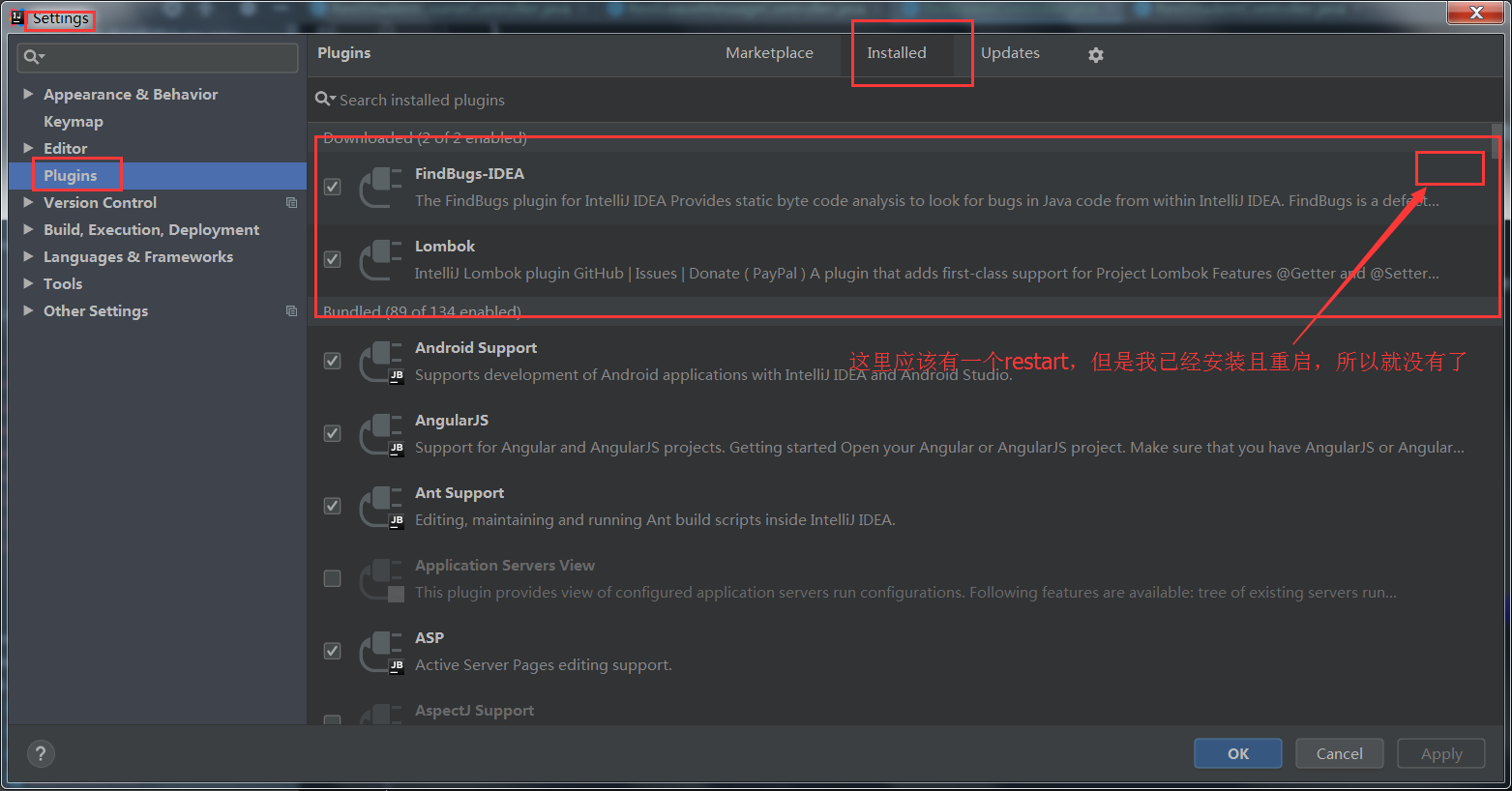Click the Application Servers View plugin icon
Screen dimensions: 1512x791
(x=381, y=579)
